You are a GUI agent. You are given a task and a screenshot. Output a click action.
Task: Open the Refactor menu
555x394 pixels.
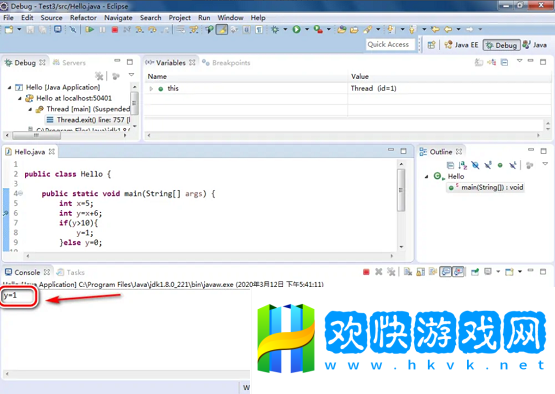click(x=83, y=18)
